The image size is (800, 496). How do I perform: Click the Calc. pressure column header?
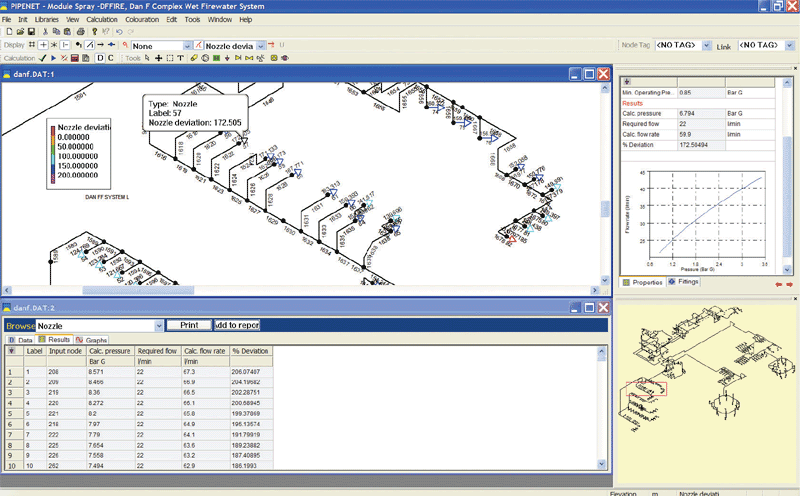point(110,351)
